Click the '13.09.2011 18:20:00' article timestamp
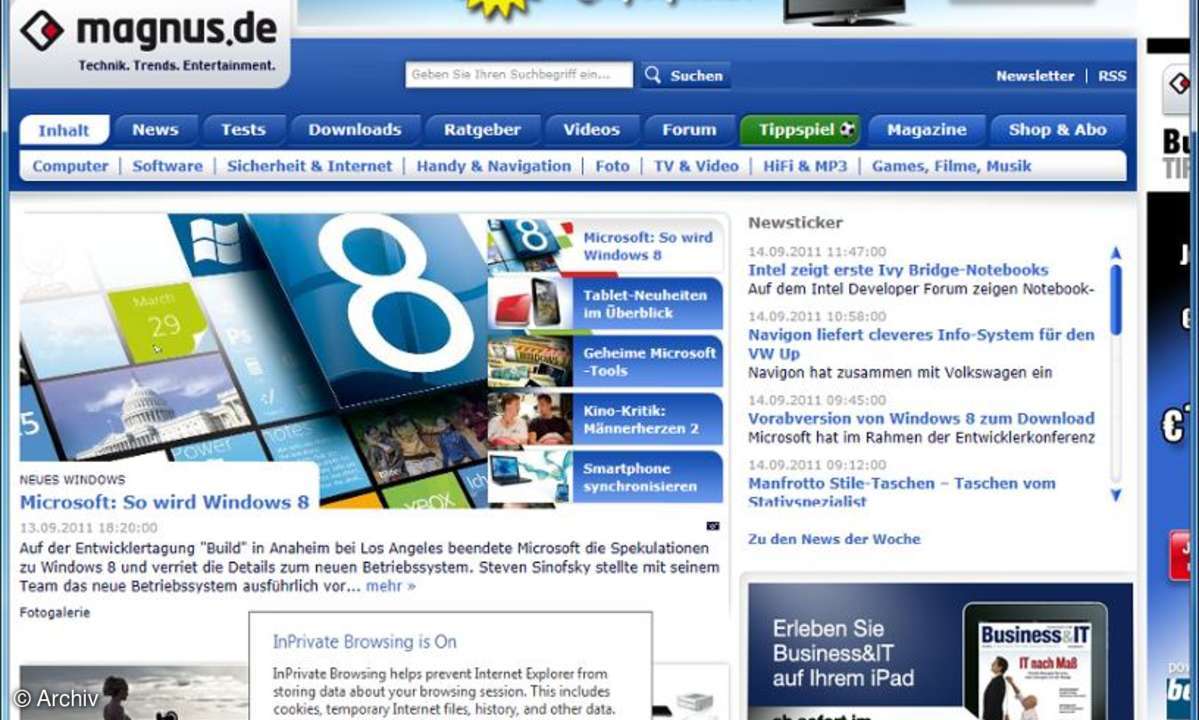This screenshot has height=720, width=1199. coord(89,527)
